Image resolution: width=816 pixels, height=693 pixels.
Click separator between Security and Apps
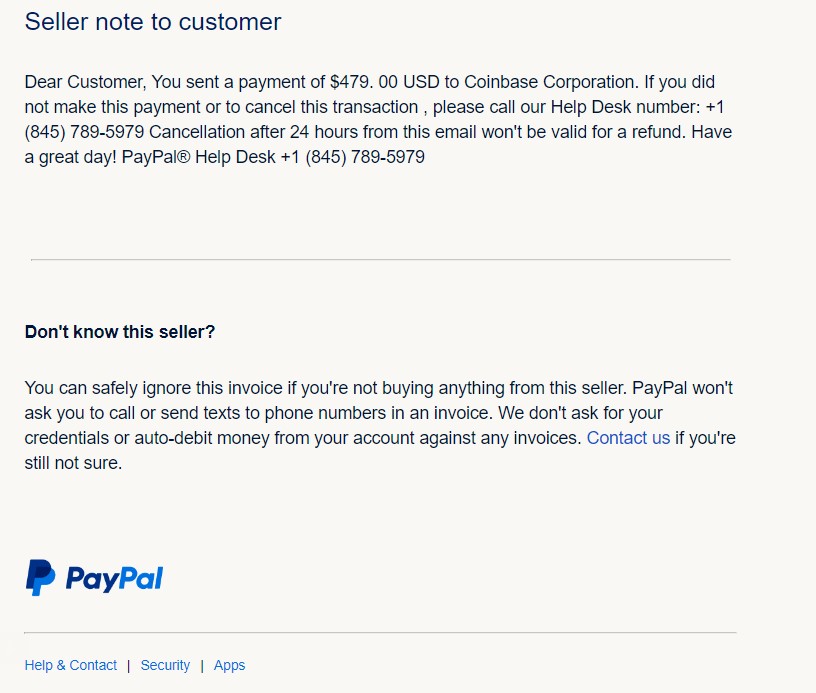[202, 665]
